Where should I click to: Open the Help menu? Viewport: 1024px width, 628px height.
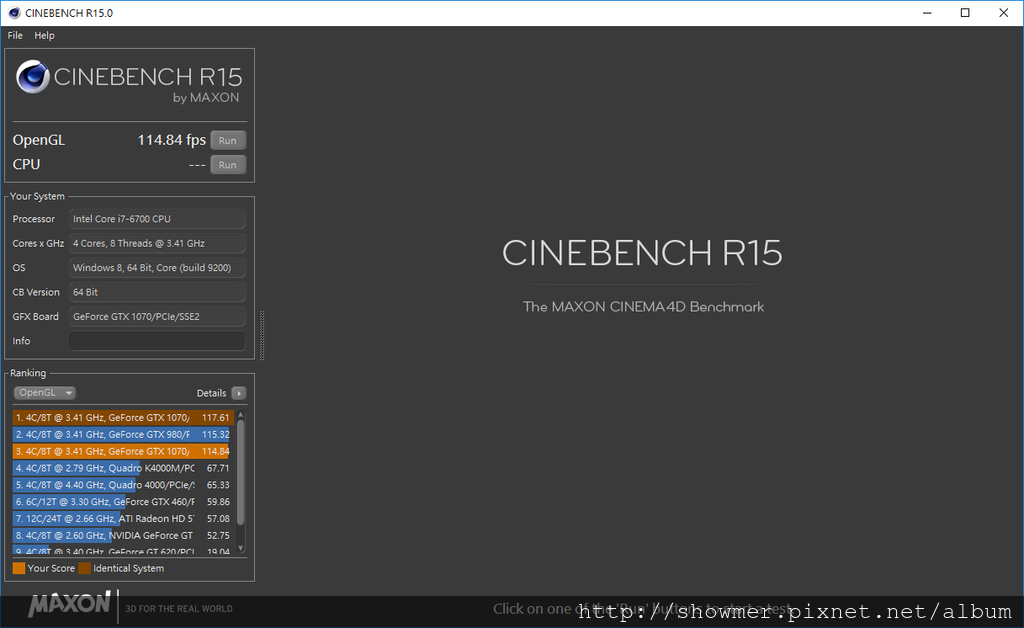pos(44,35)
